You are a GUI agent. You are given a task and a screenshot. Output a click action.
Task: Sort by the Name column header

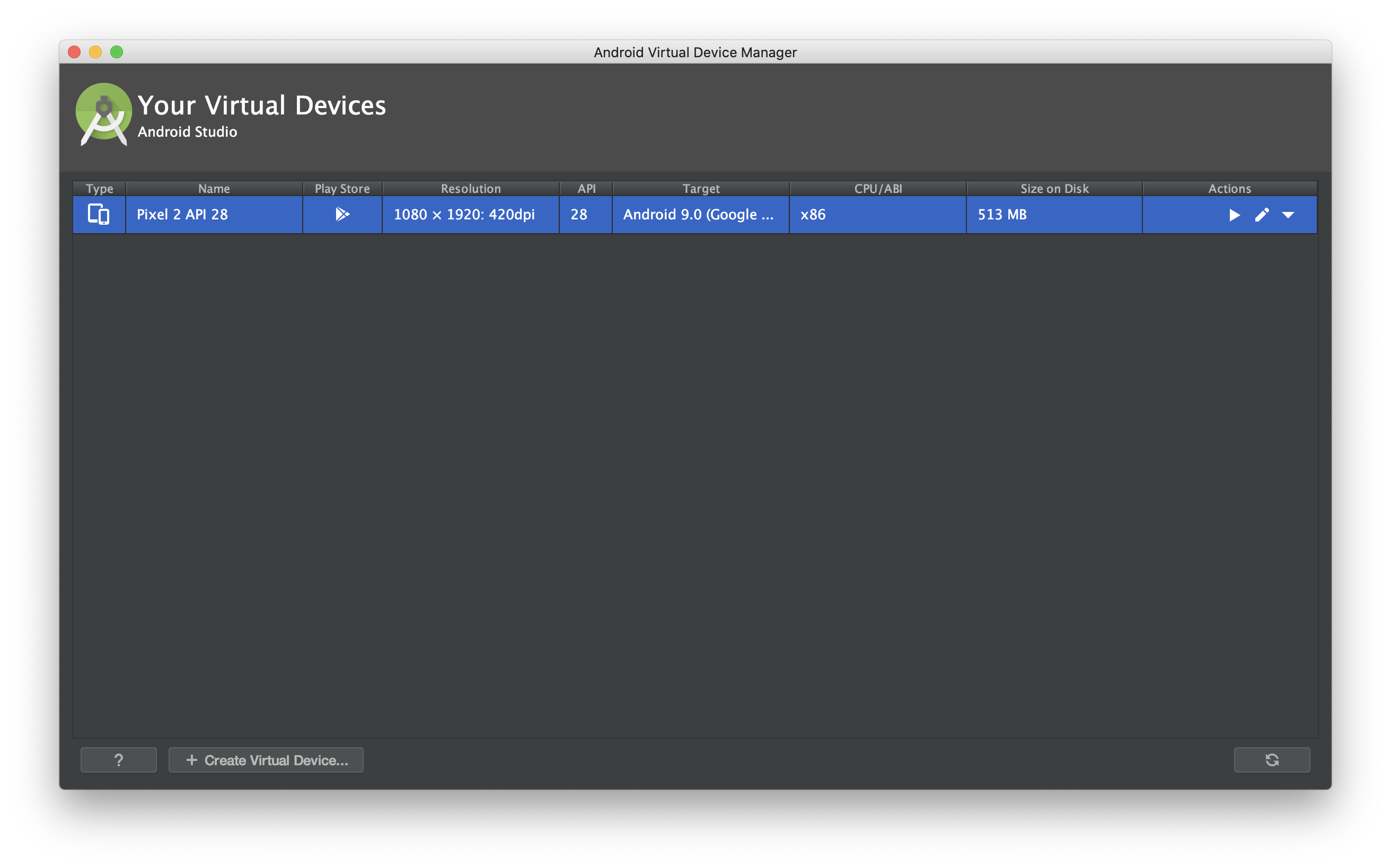[x=214, y=188]
